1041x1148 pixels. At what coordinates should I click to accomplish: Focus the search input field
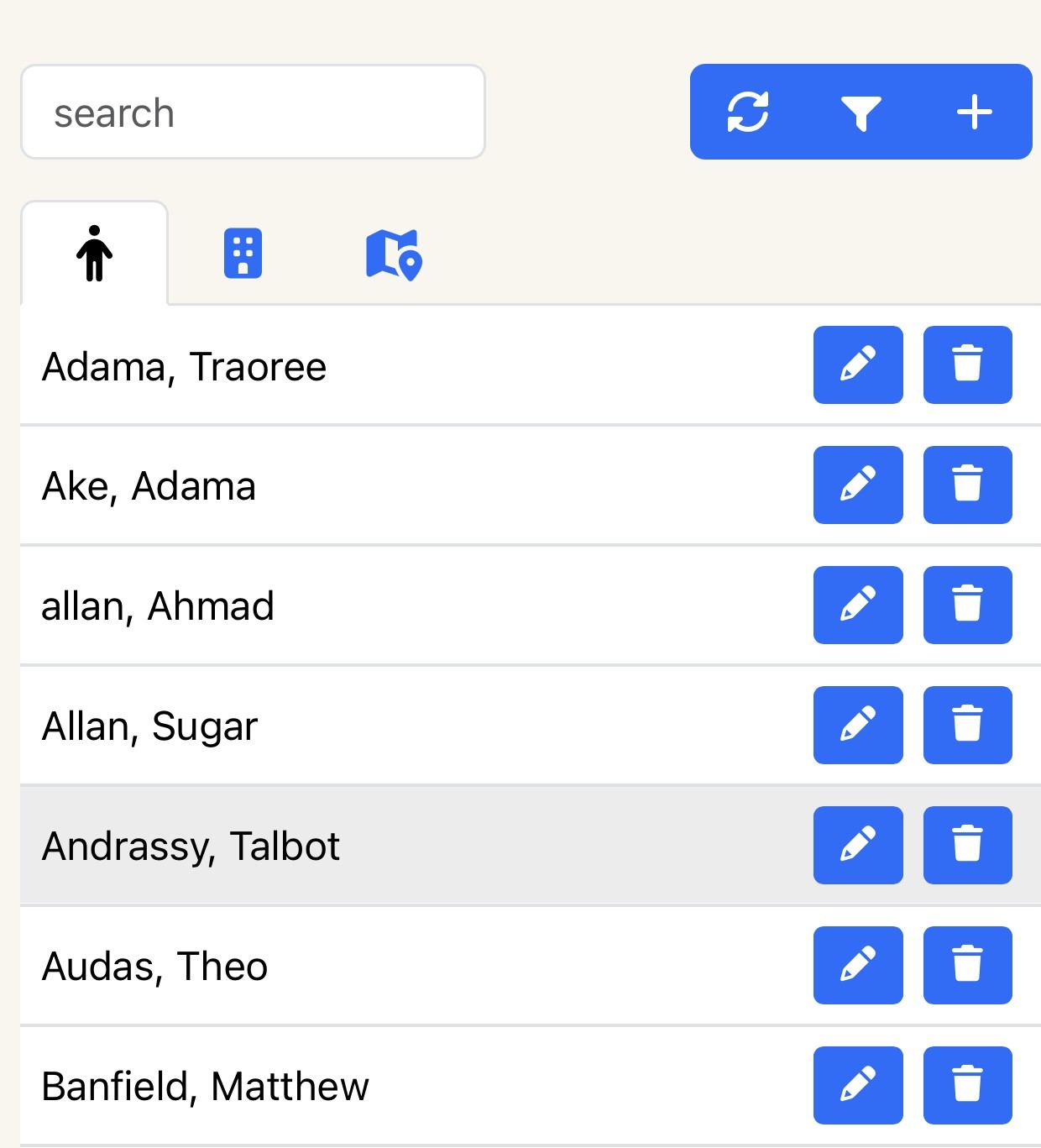point(253,112)
